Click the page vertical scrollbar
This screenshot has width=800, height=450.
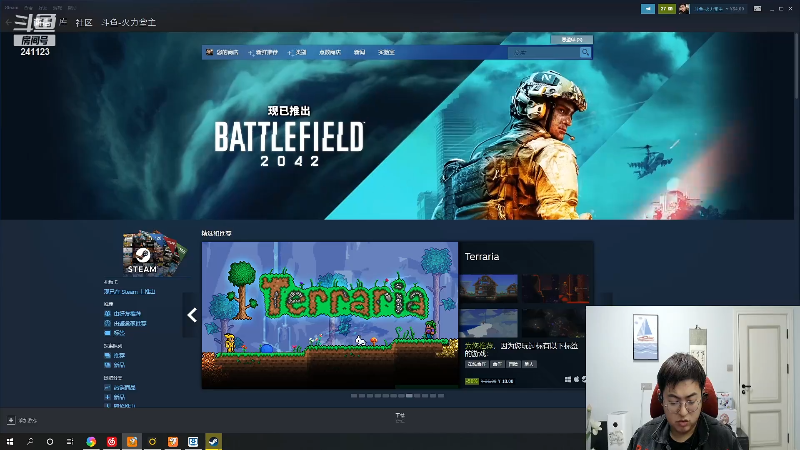796,66
